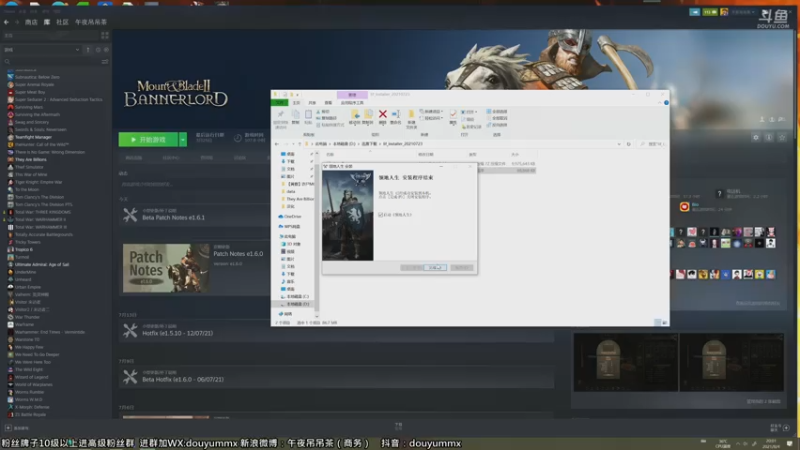Open 本地磁盘 (C:) in Explorer sidebar
Viewport: 800px width, 450px height.
click(x=296, y=296)
